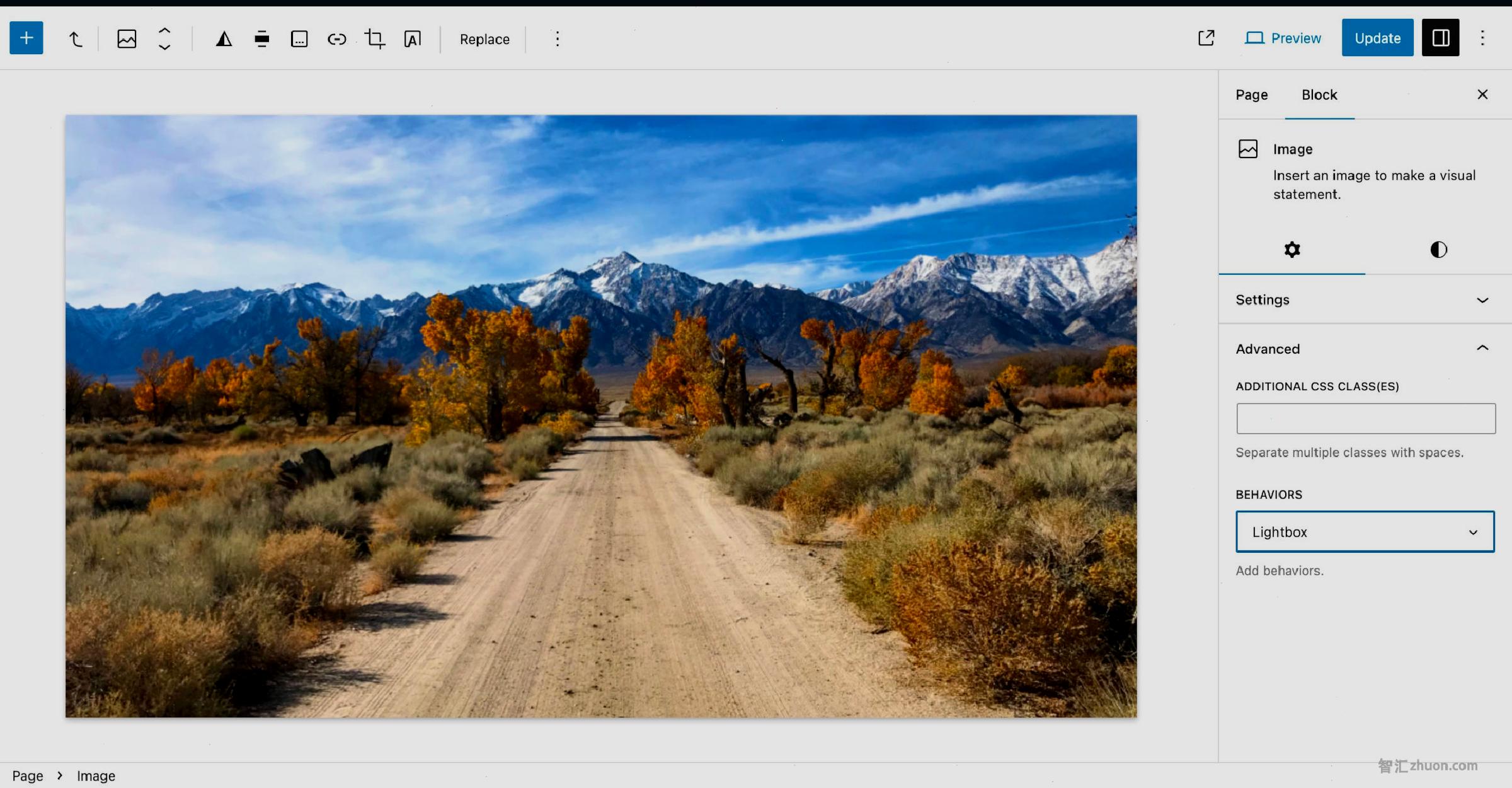The height and width of the screenshot is (788, 1512).
Task: Click the Update button to save
Action: pos(1377,38)
